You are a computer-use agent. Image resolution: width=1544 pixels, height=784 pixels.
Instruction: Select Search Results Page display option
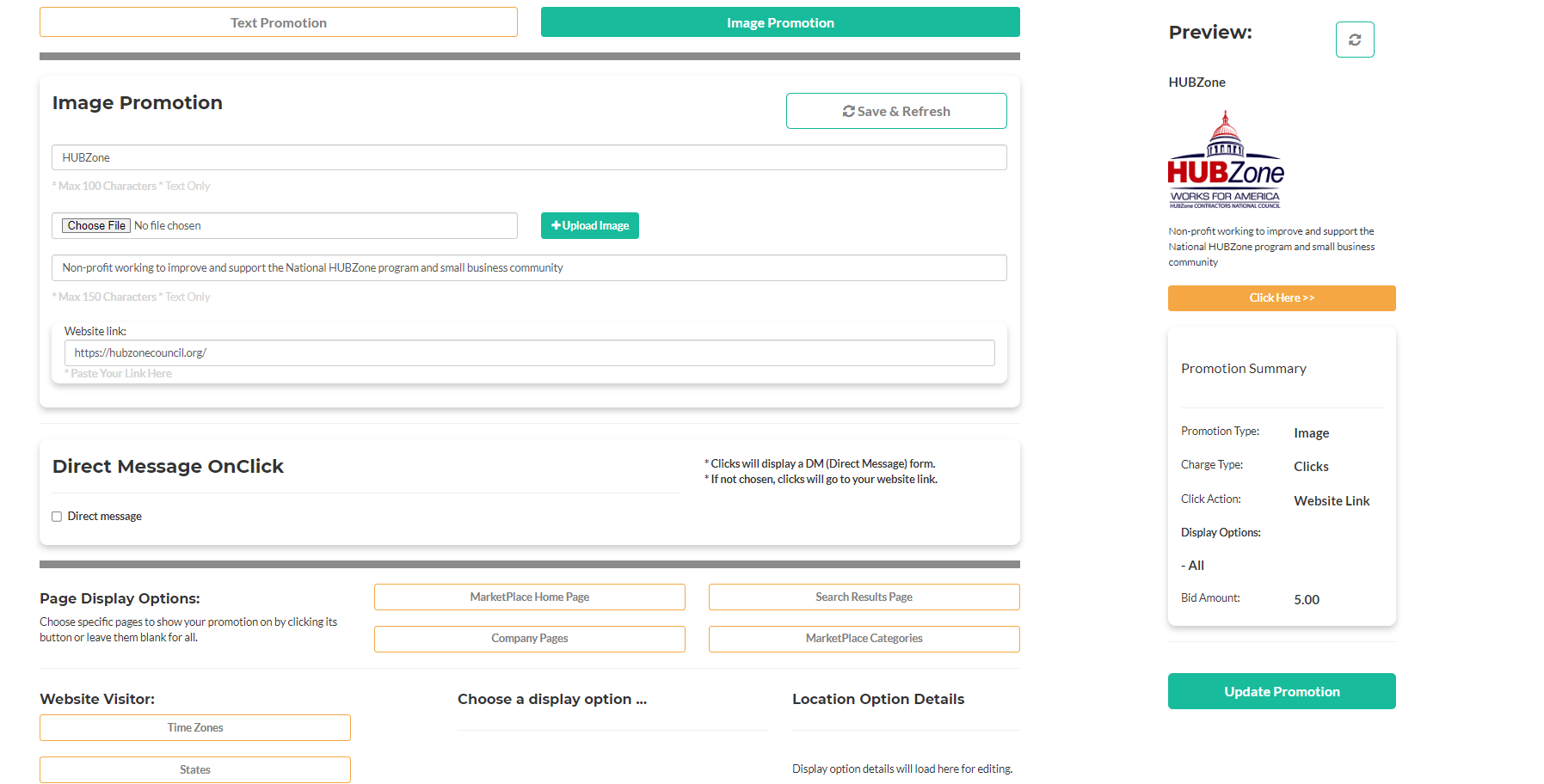click(x=864, y=597)
